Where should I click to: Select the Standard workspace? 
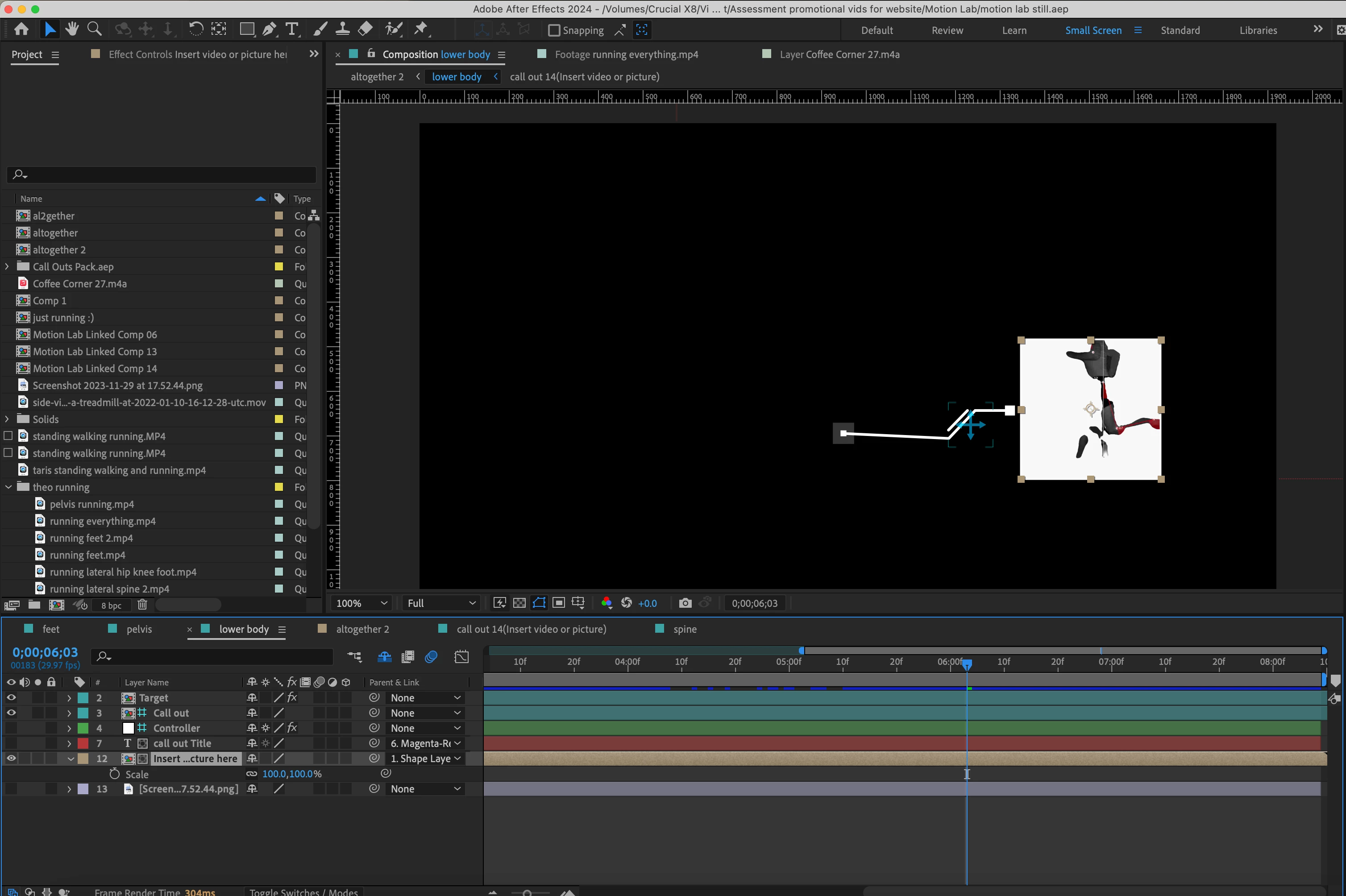1180,30
